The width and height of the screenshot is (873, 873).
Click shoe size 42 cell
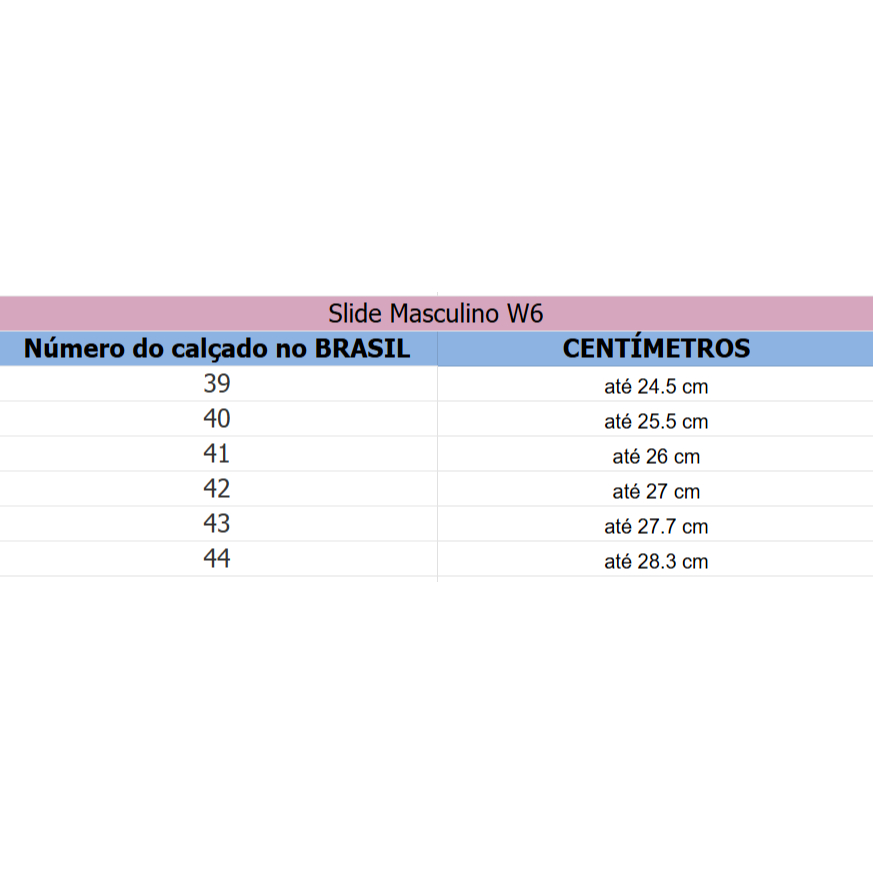217,489
